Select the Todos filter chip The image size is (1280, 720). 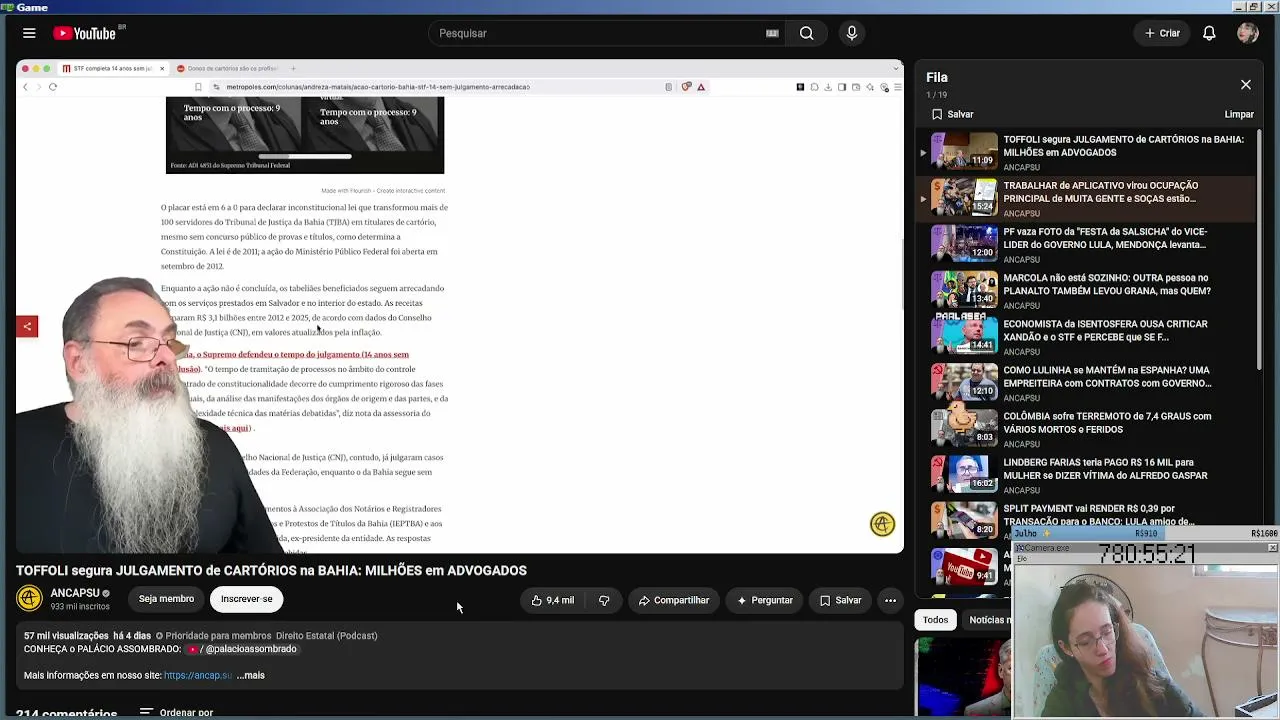(x=936, y=620)
